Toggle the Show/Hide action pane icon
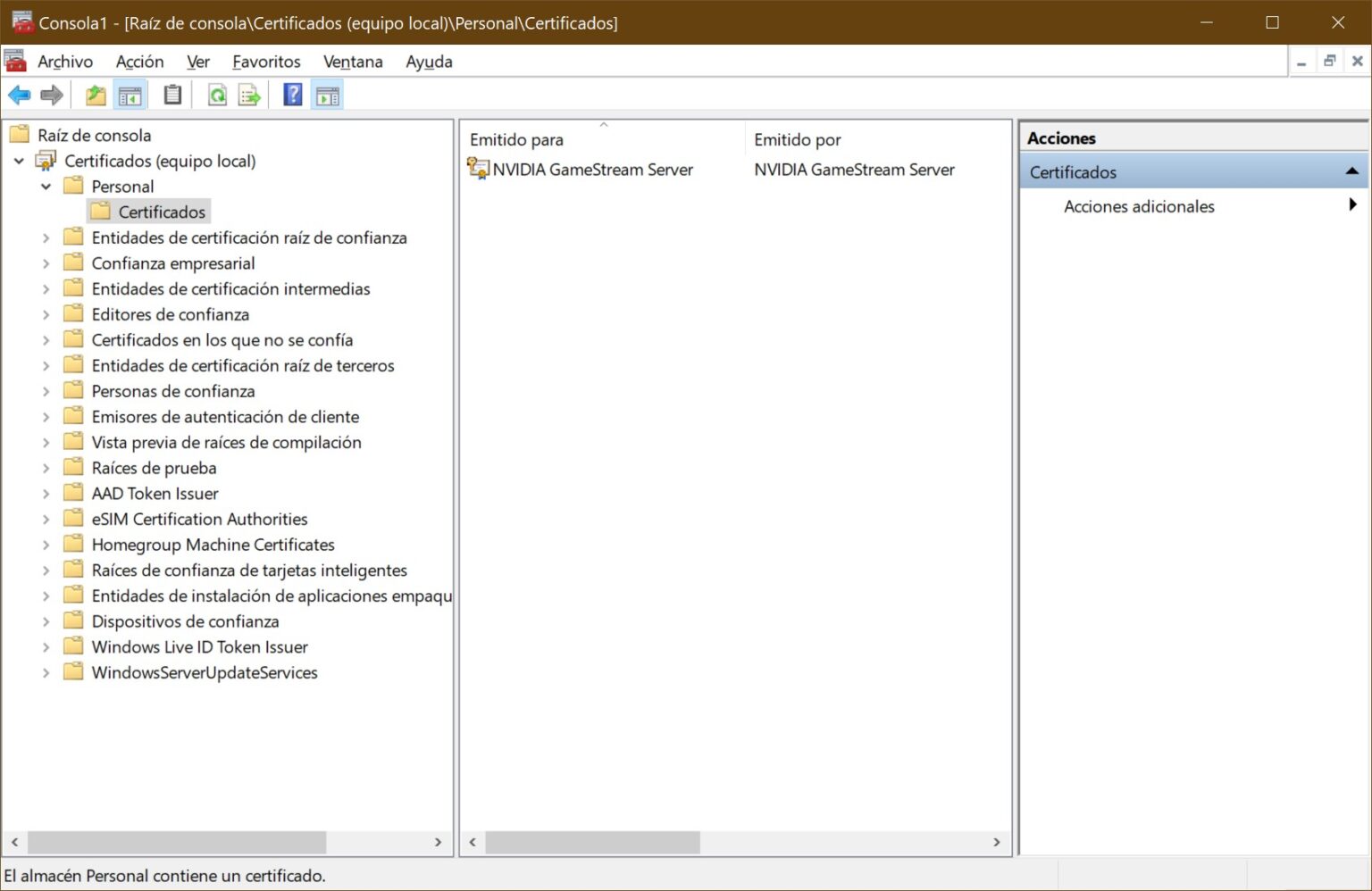The height and width of the screenshot is (891, 1372). tap(328, 95)
